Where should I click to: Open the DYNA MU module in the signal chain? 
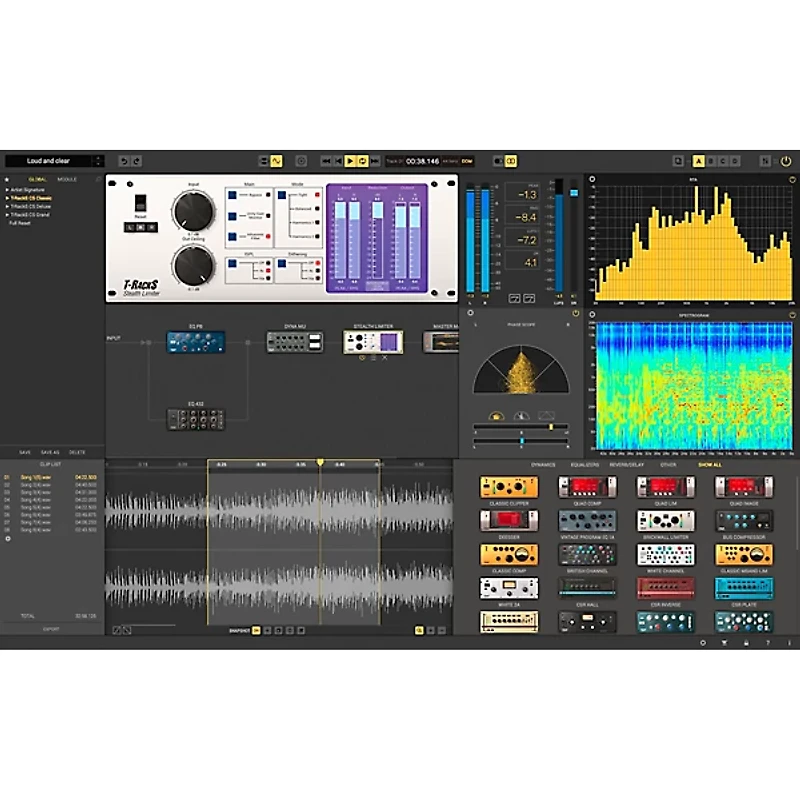296,340
